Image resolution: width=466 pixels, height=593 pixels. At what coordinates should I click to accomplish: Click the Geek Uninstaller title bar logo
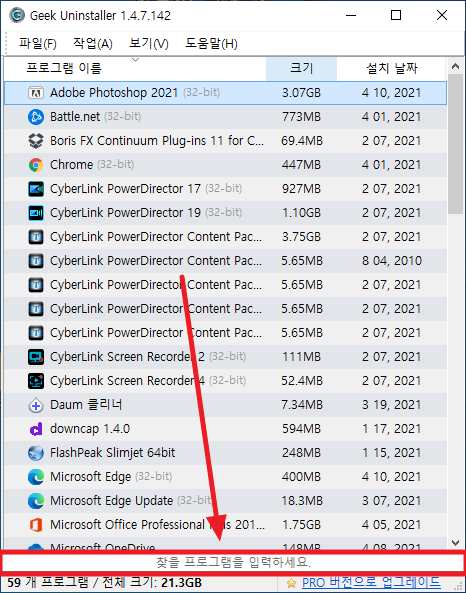click(17, 16)
